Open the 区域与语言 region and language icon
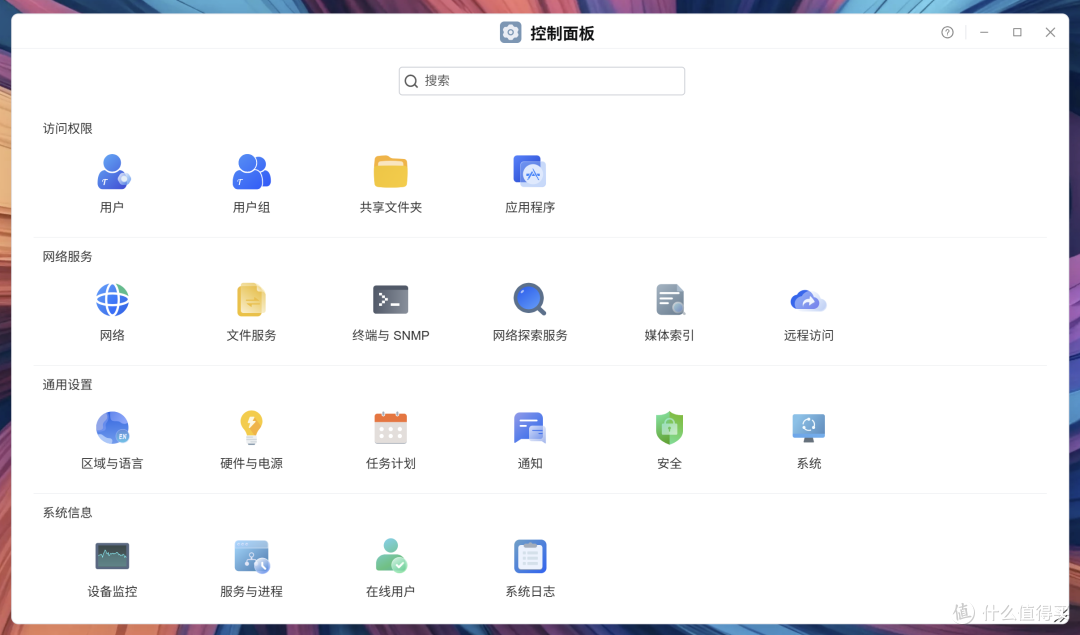This screenshot has height=635, width=1080. pos(112,428)
